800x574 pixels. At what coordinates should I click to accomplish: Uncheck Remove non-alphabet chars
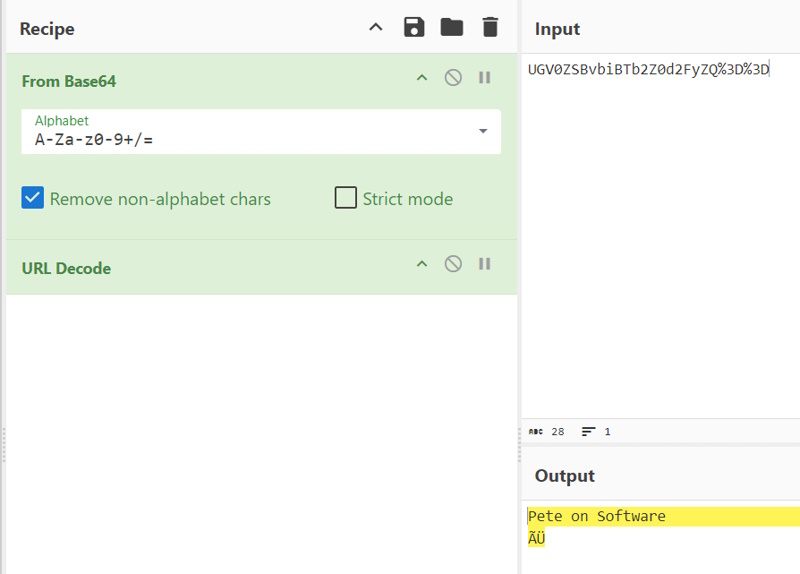click(x=33, y=198)
